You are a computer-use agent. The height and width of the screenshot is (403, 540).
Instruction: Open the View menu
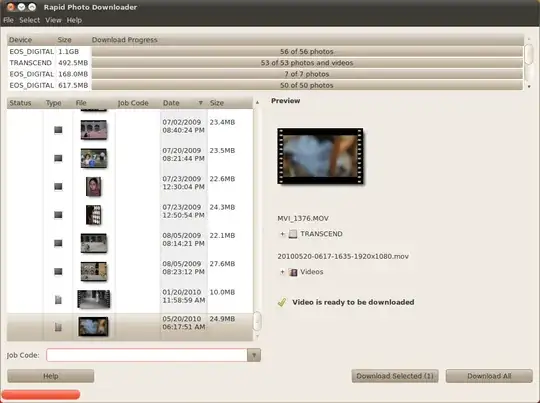coord(53,20)
